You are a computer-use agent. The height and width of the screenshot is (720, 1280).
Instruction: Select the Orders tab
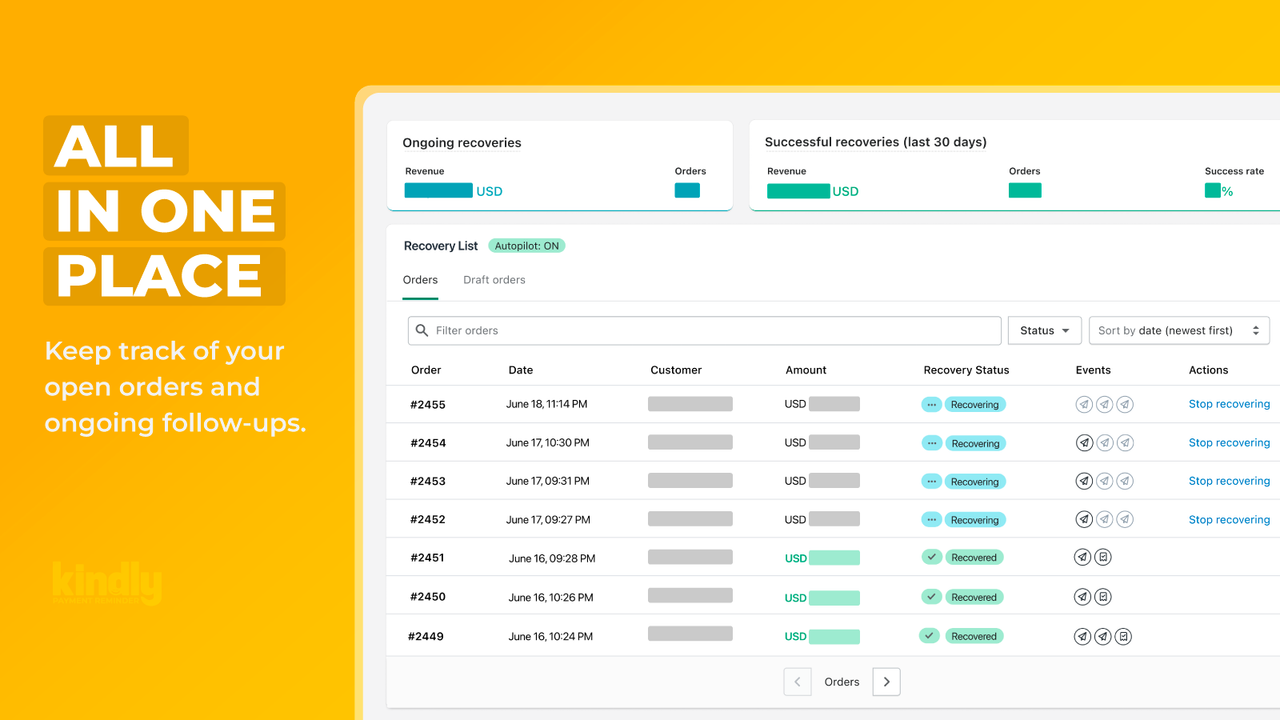[420, 280]
